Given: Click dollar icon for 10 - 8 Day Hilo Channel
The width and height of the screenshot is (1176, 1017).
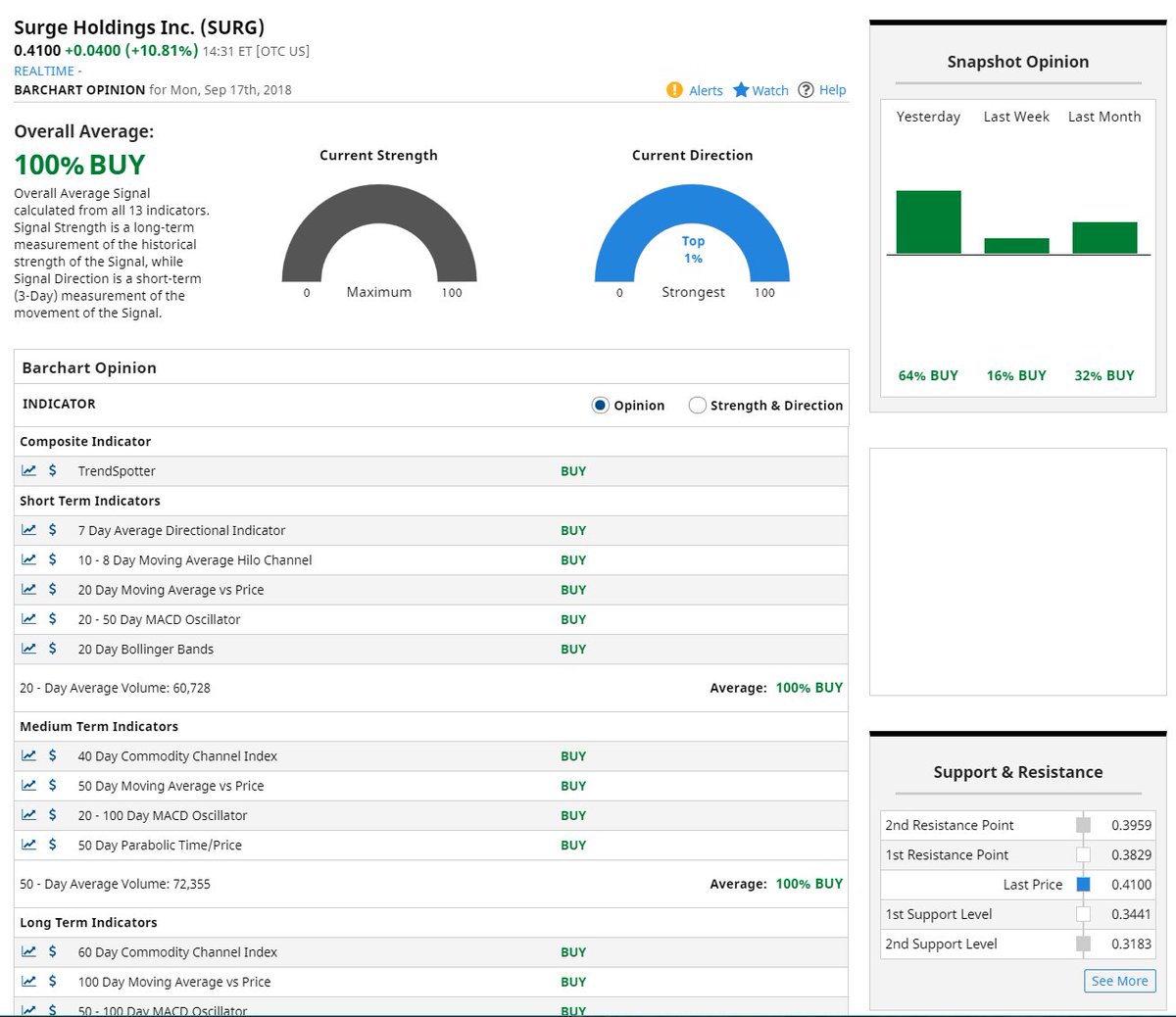Looking at the screenshot, I should coord(53,559).
